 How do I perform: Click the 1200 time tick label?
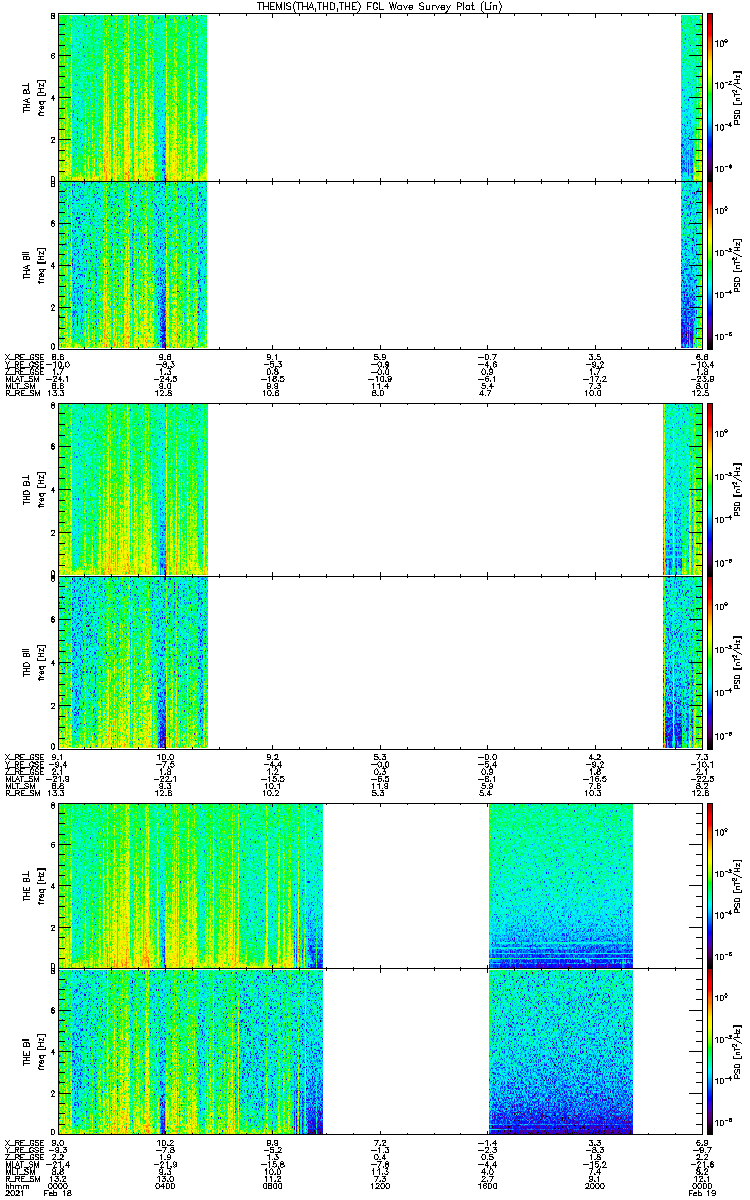pyautogui.click(x=380, y=1184)
